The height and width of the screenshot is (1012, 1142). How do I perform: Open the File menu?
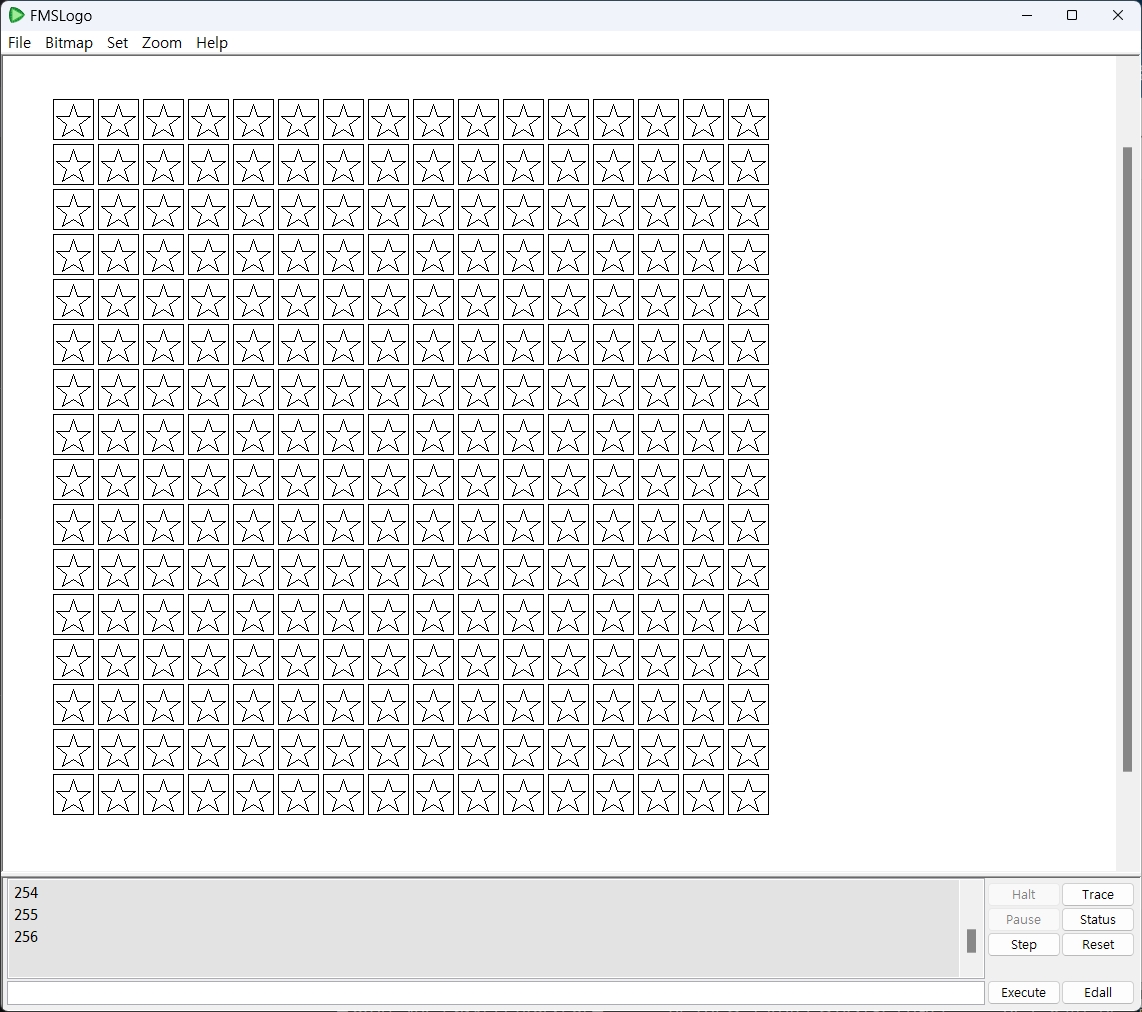tap(20, 43)
